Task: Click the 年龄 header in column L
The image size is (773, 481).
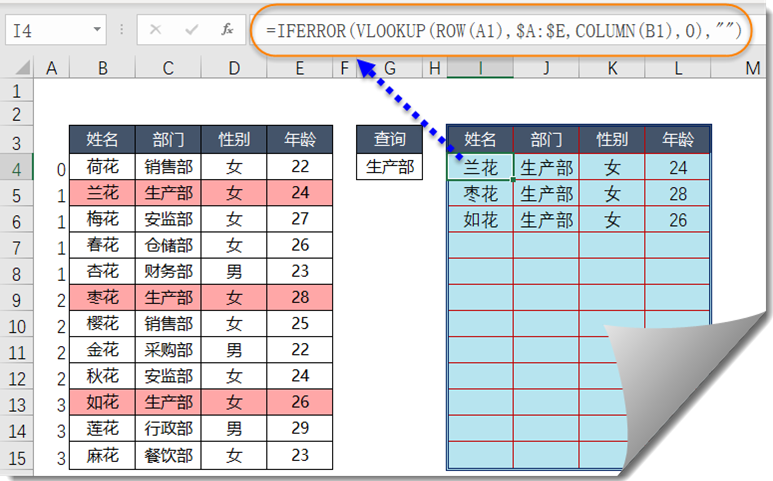Action: [x=677, y=139]
